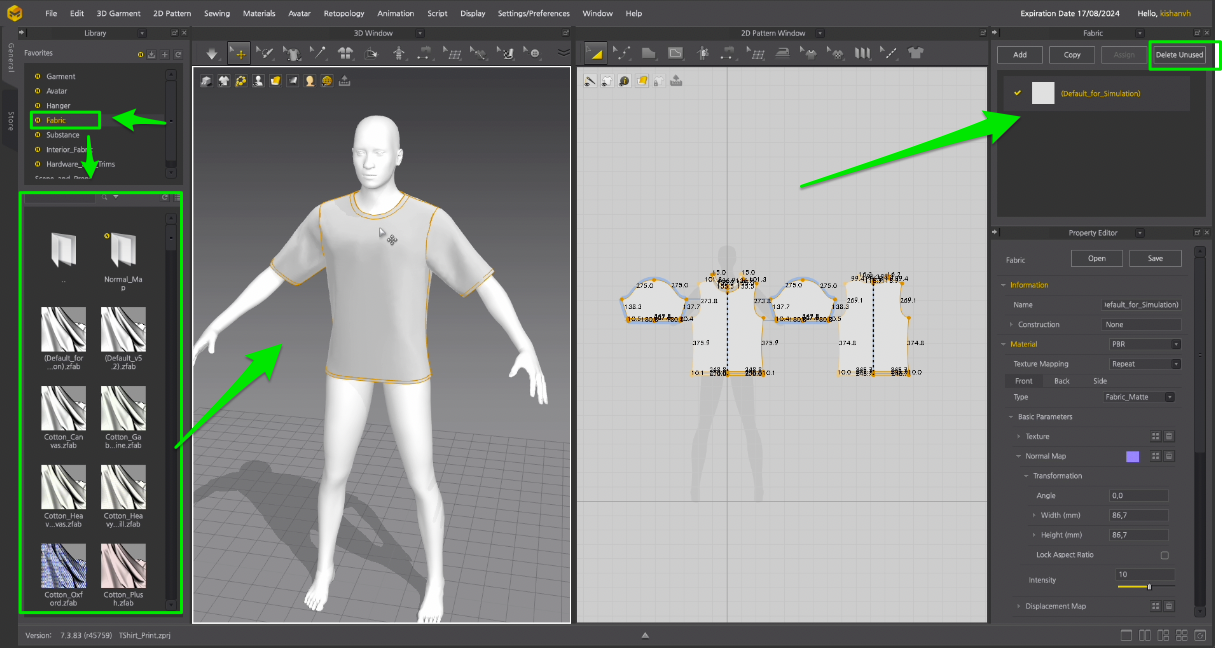
Task: Click the globe render style icon in 3D viewport
Action: click(x=326, y=81)
